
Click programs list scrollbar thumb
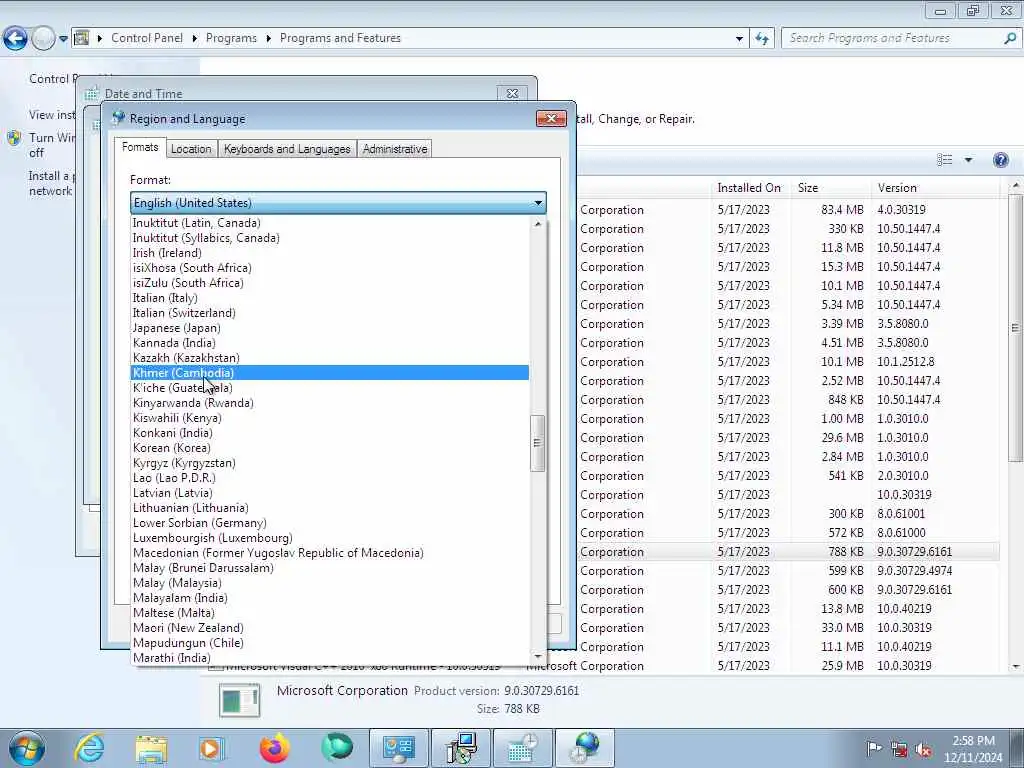click(1016, 327)
